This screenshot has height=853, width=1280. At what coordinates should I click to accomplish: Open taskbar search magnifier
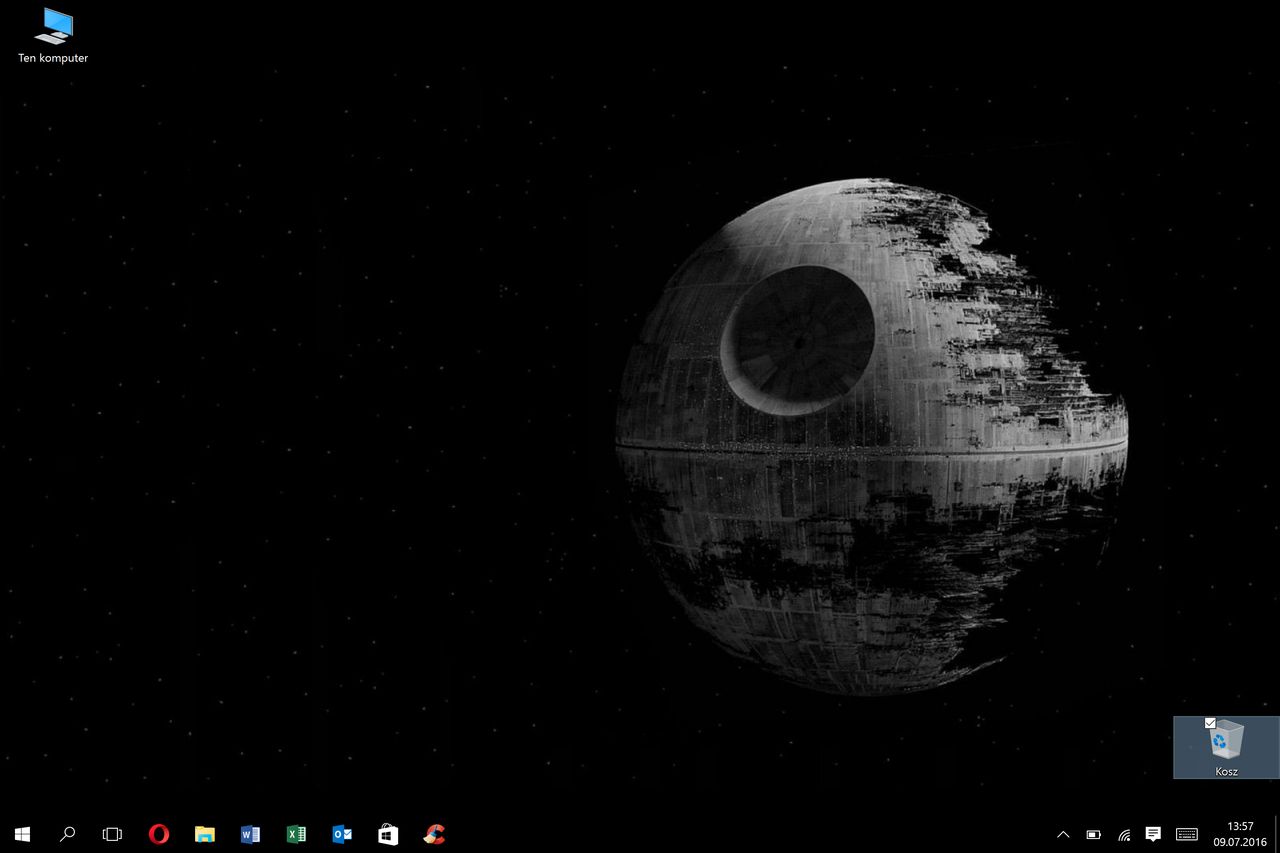pos(67,834)
